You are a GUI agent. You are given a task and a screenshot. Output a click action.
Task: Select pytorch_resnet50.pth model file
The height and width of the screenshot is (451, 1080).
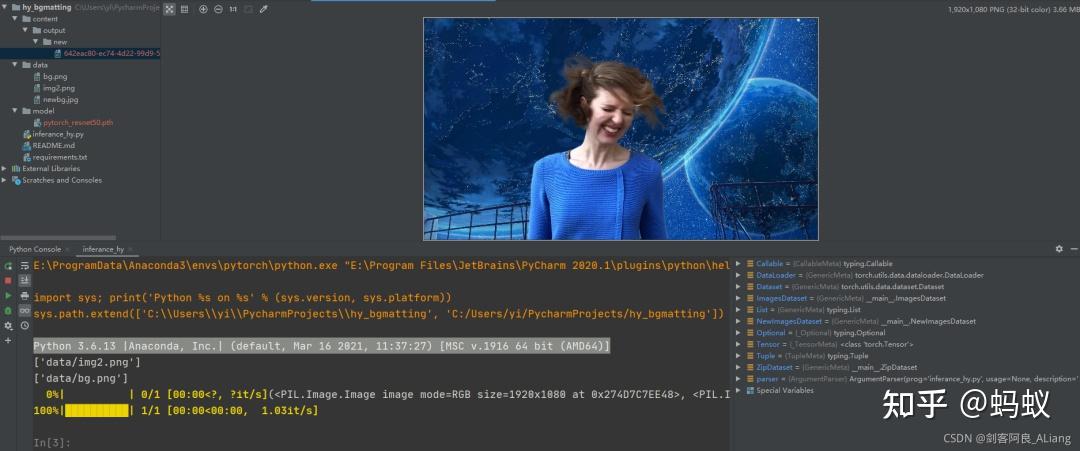(78, 123)
